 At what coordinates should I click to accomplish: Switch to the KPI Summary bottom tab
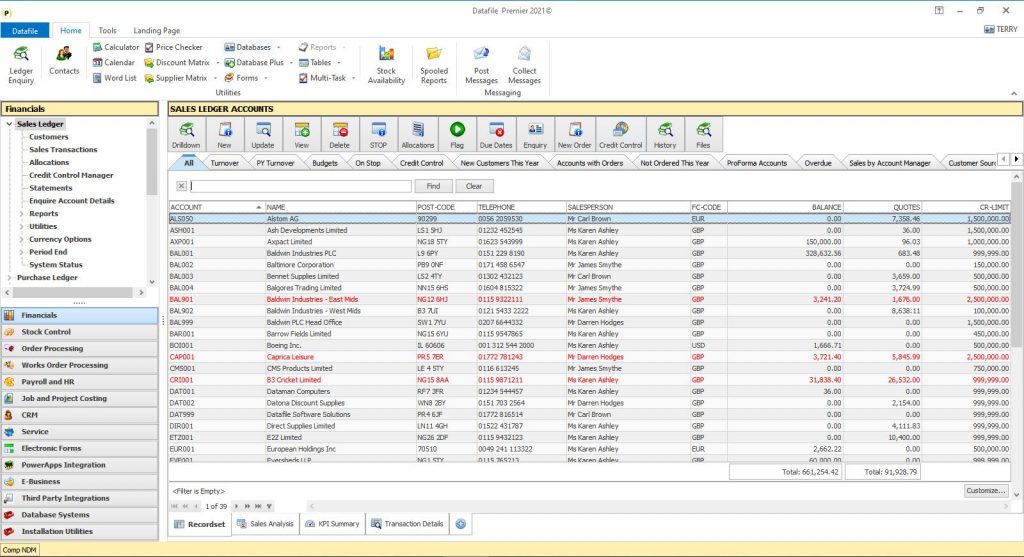tap(332, 524)
